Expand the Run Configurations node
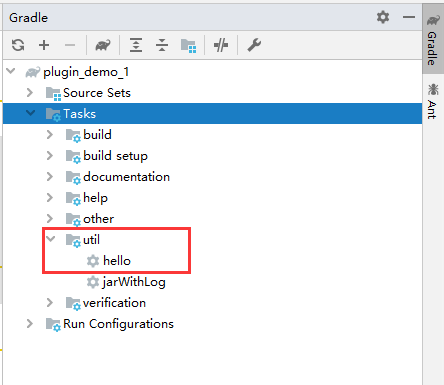Image resolution: width=444 pixels, height=385 pixels. click(30, 323)
